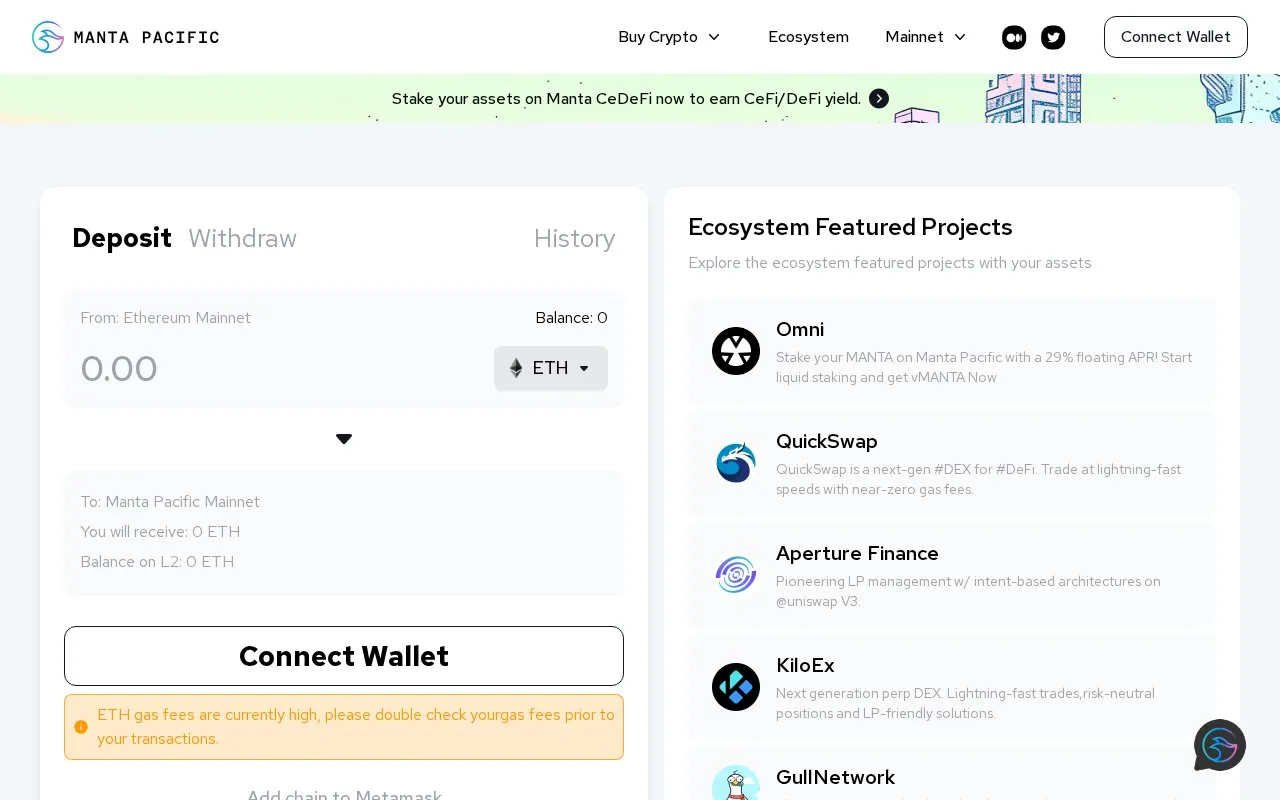
Task: Open the ETH token selector dropdown
Action: point(551,368)
